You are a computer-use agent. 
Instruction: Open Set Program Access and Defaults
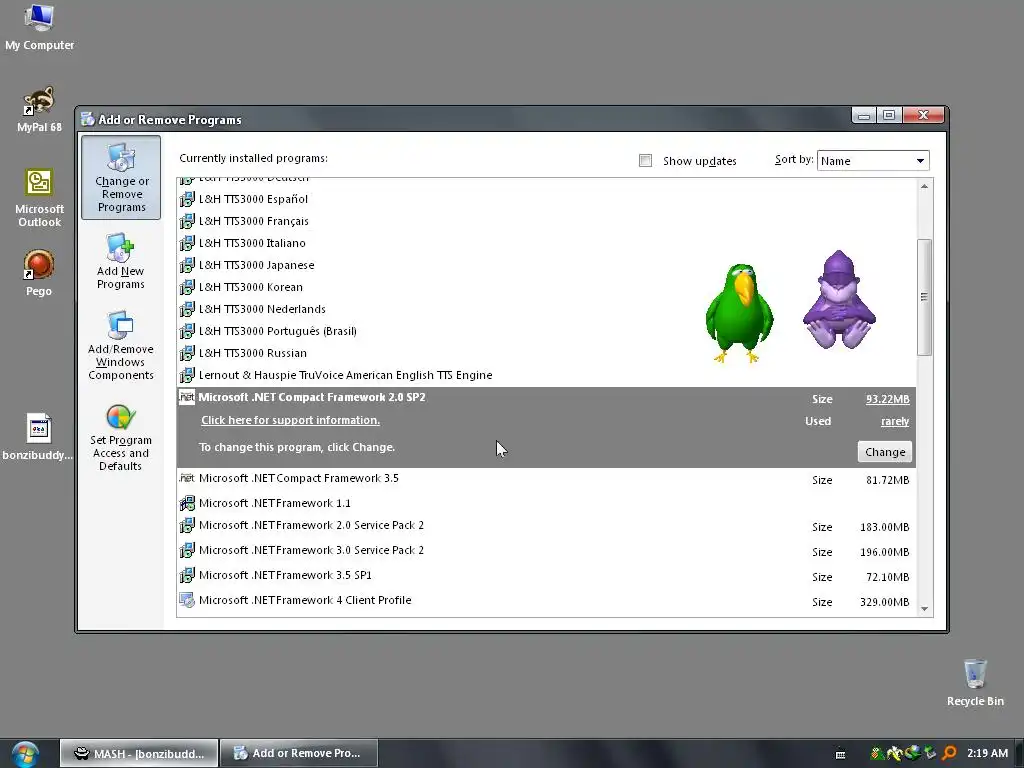[121, 438]
